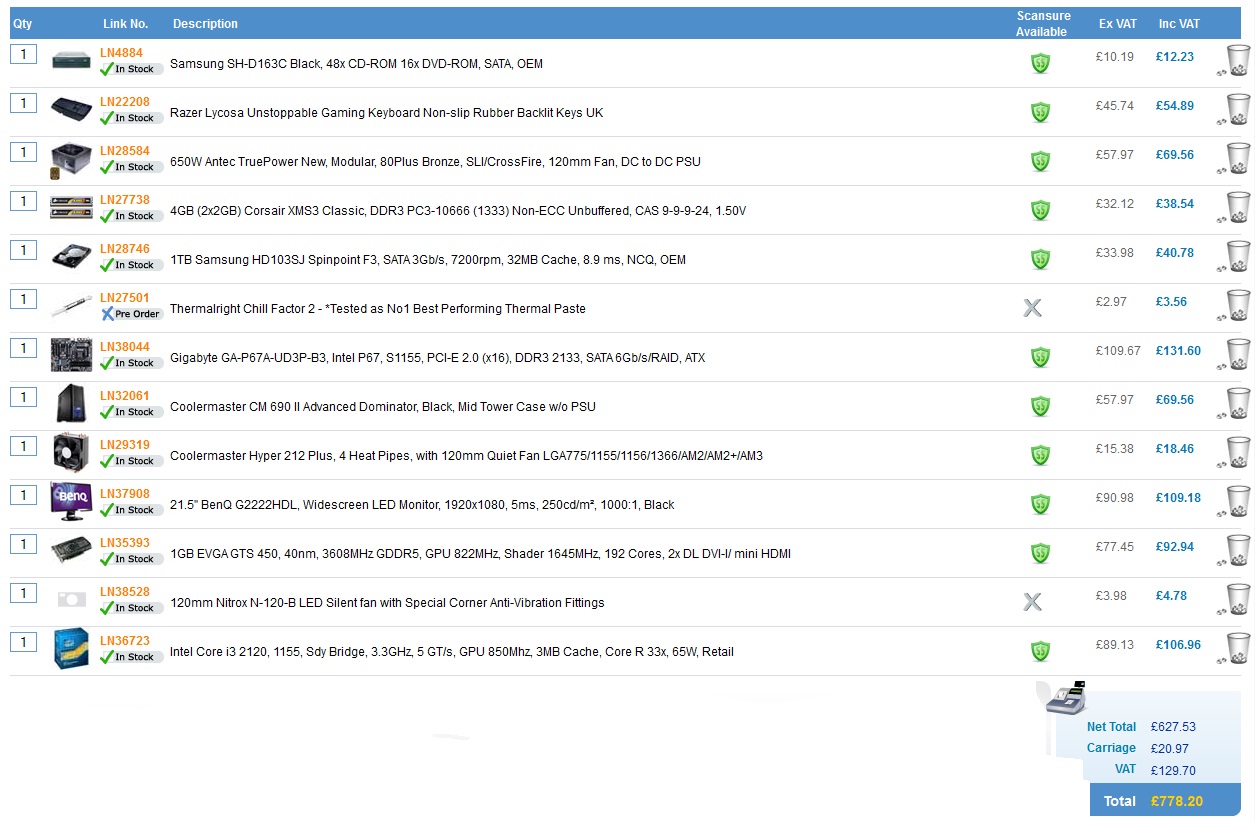Select the VAT £129.70 value
Image resolution: width=1255 pixels, height=821 pixels.
(1173, 770)
